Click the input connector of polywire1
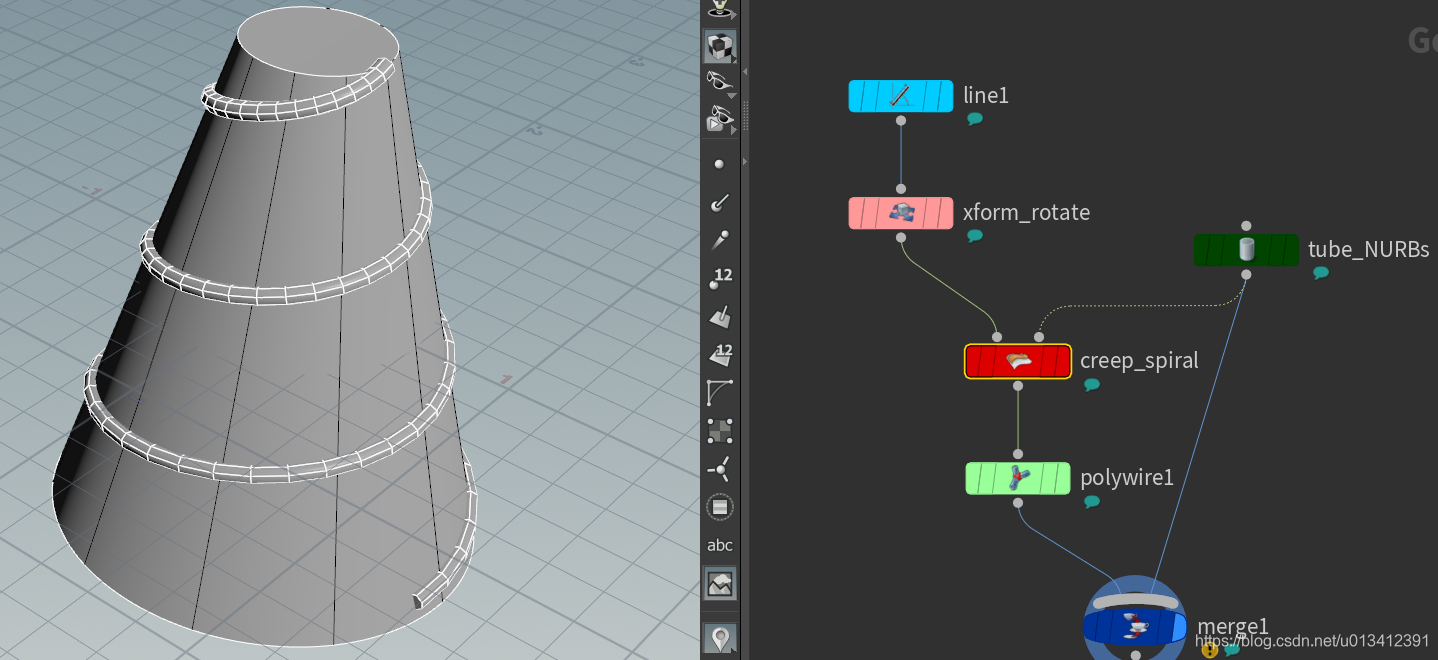Image resolution: width=1438 pixels, height=660 pixels. [x=1018, y=454]
